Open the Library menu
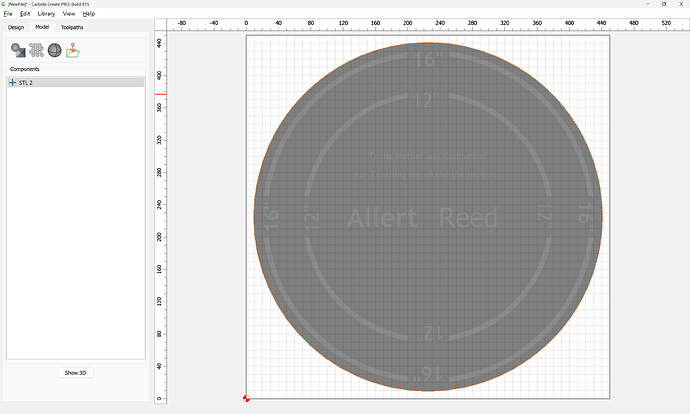Screen dimensions: 690x414 click(x=46, y=14)
